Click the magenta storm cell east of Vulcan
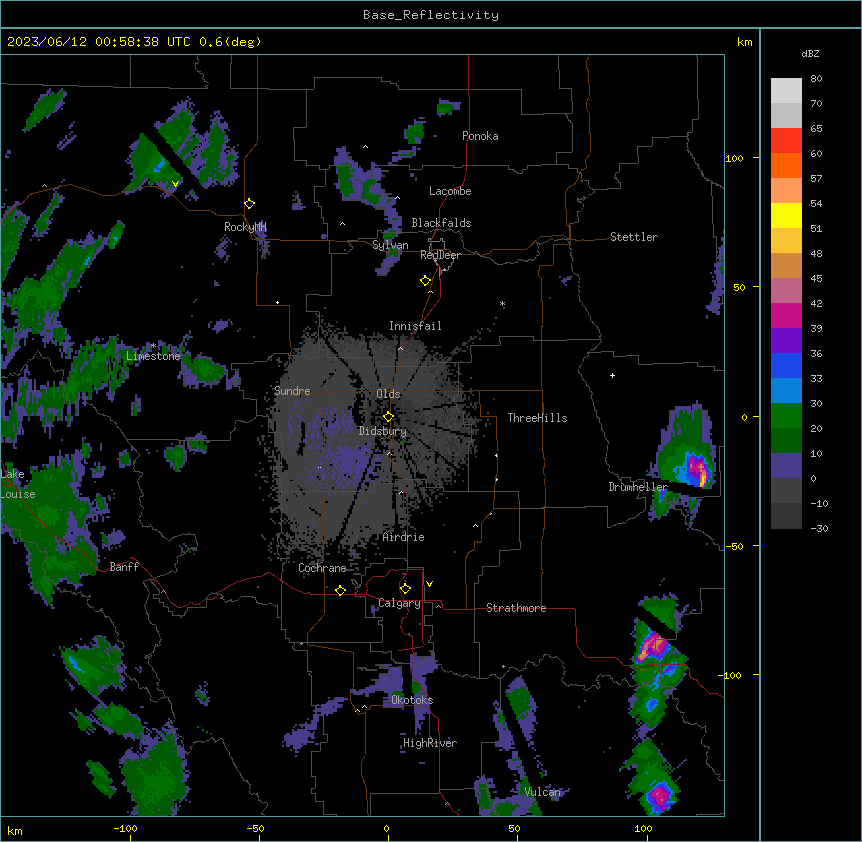The height and width of the screenshot is (842, 862). click(x=659, y=795)
